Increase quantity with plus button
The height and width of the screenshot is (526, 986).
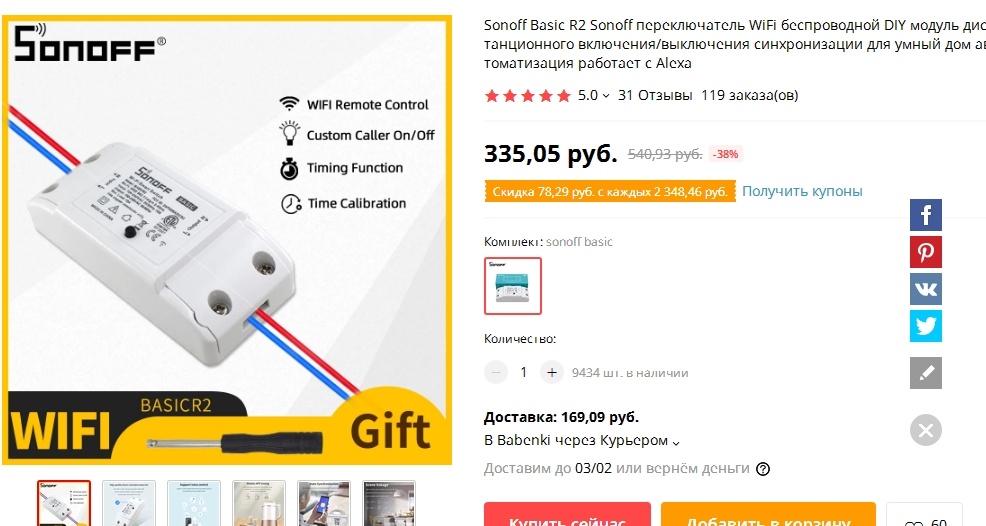pos(551,372)
